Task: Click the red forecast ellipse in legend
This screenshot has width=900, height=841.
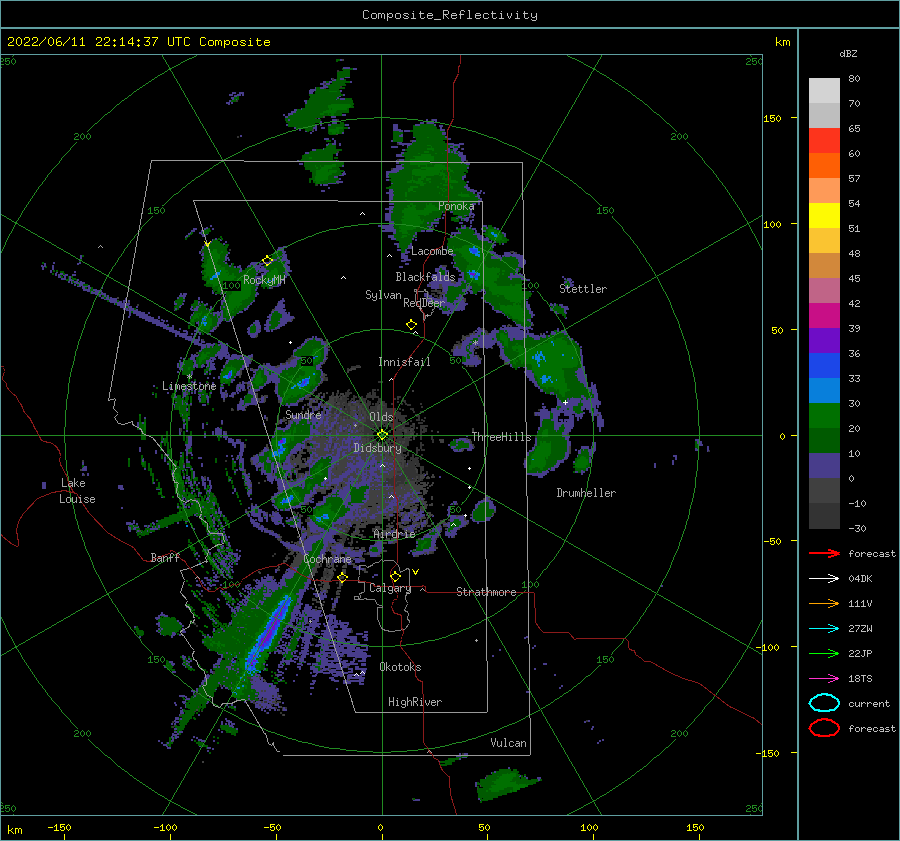Action: (x=824, y=728)
